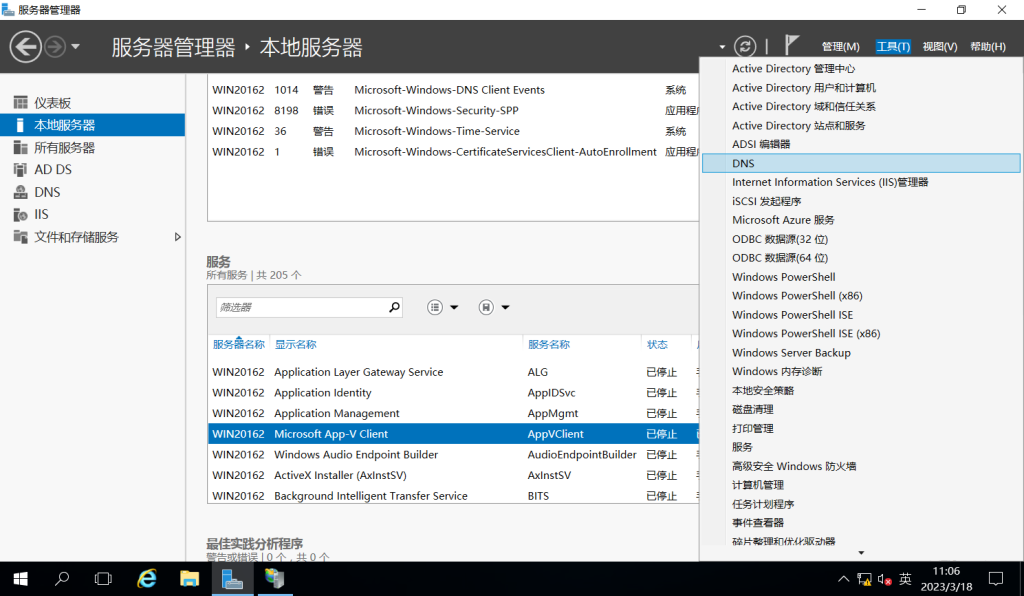
Task: Select the Microsoft-Windows-DNS Client Events row
Action: 453,90
